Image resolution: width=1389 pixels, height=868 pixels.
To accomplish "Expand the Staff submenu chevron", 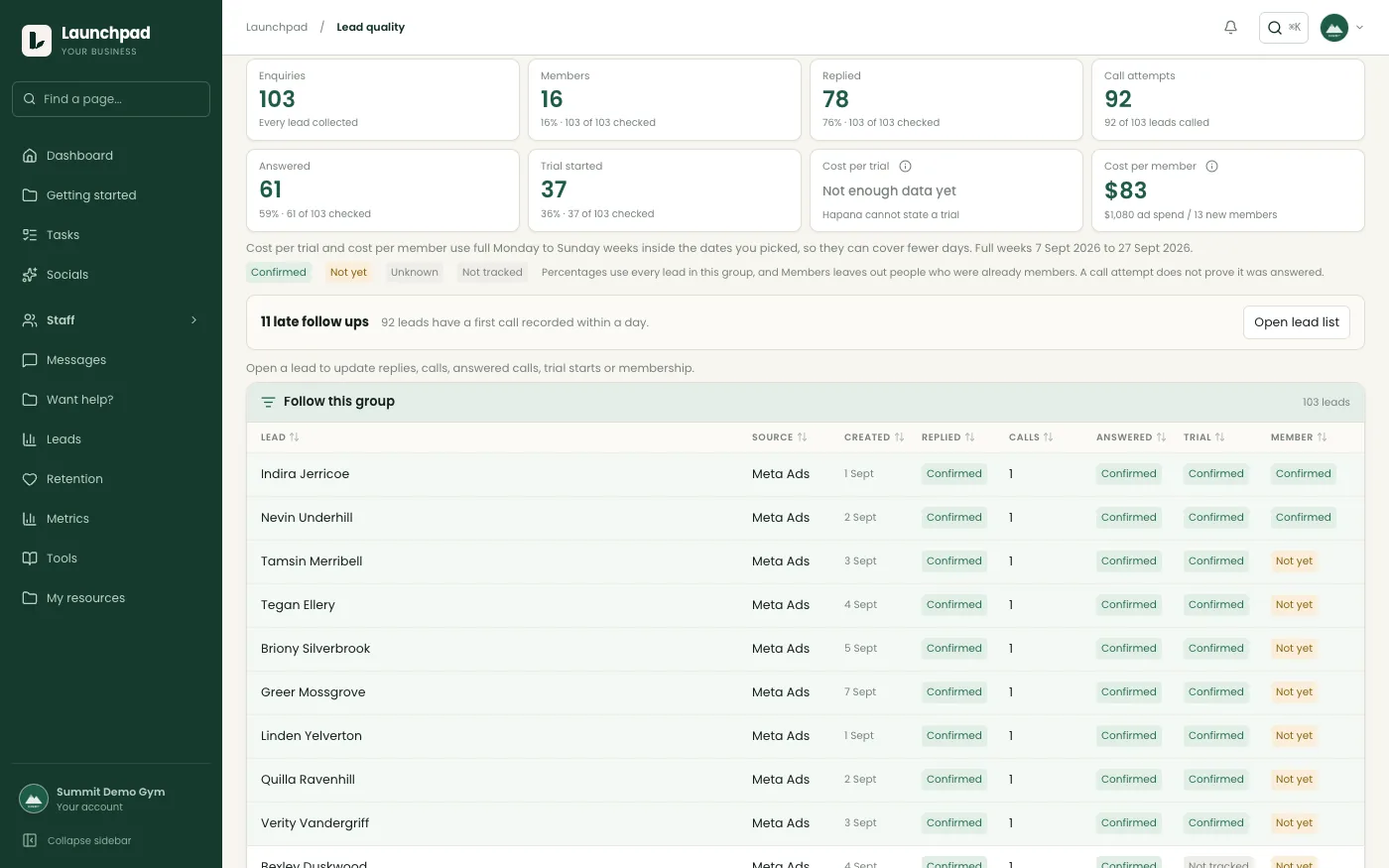I will click(x=193, y=320).
